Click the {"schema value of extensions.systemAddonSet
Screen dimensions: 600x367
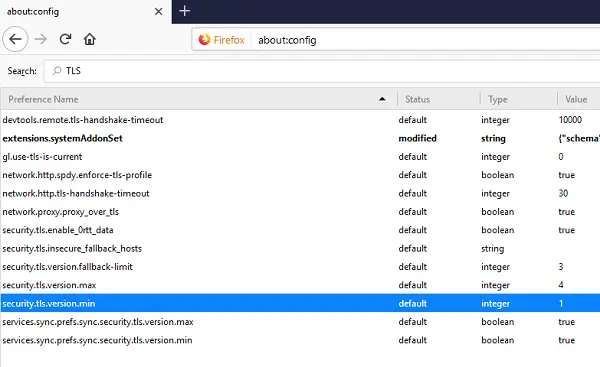pos(579,138)
